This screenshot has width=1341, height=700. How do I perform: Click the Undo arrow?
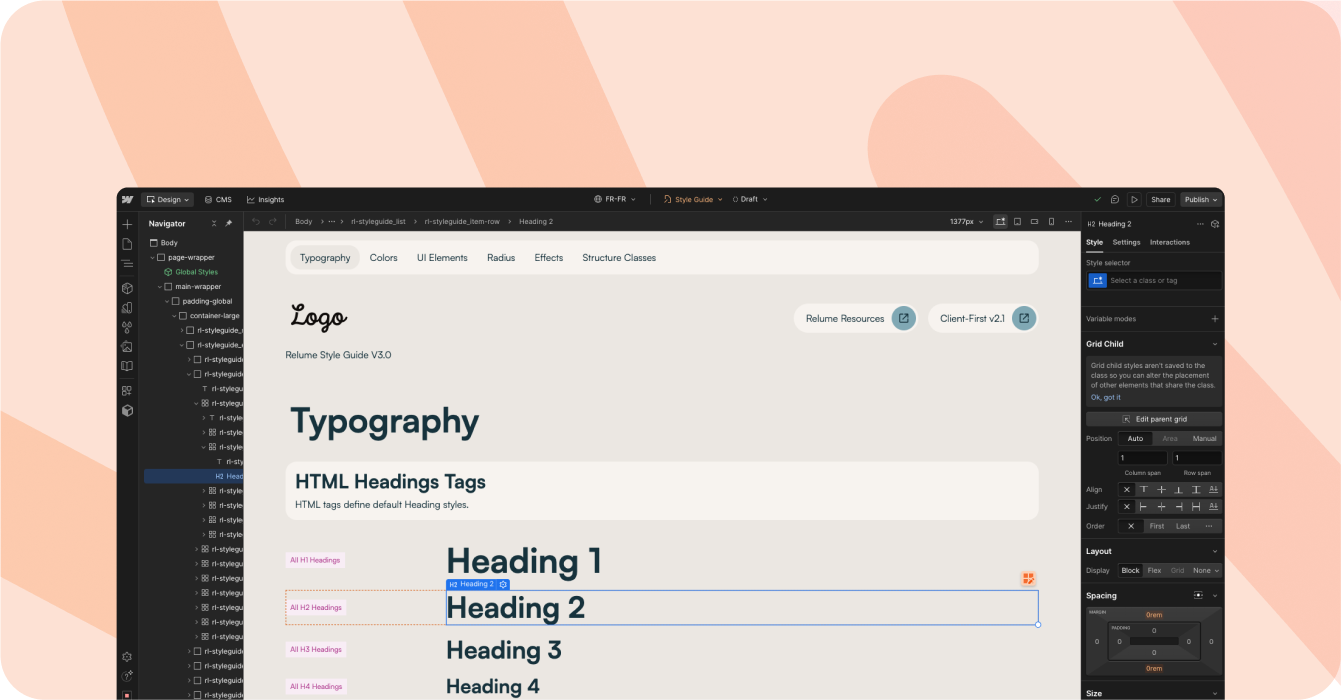point(256,222)
